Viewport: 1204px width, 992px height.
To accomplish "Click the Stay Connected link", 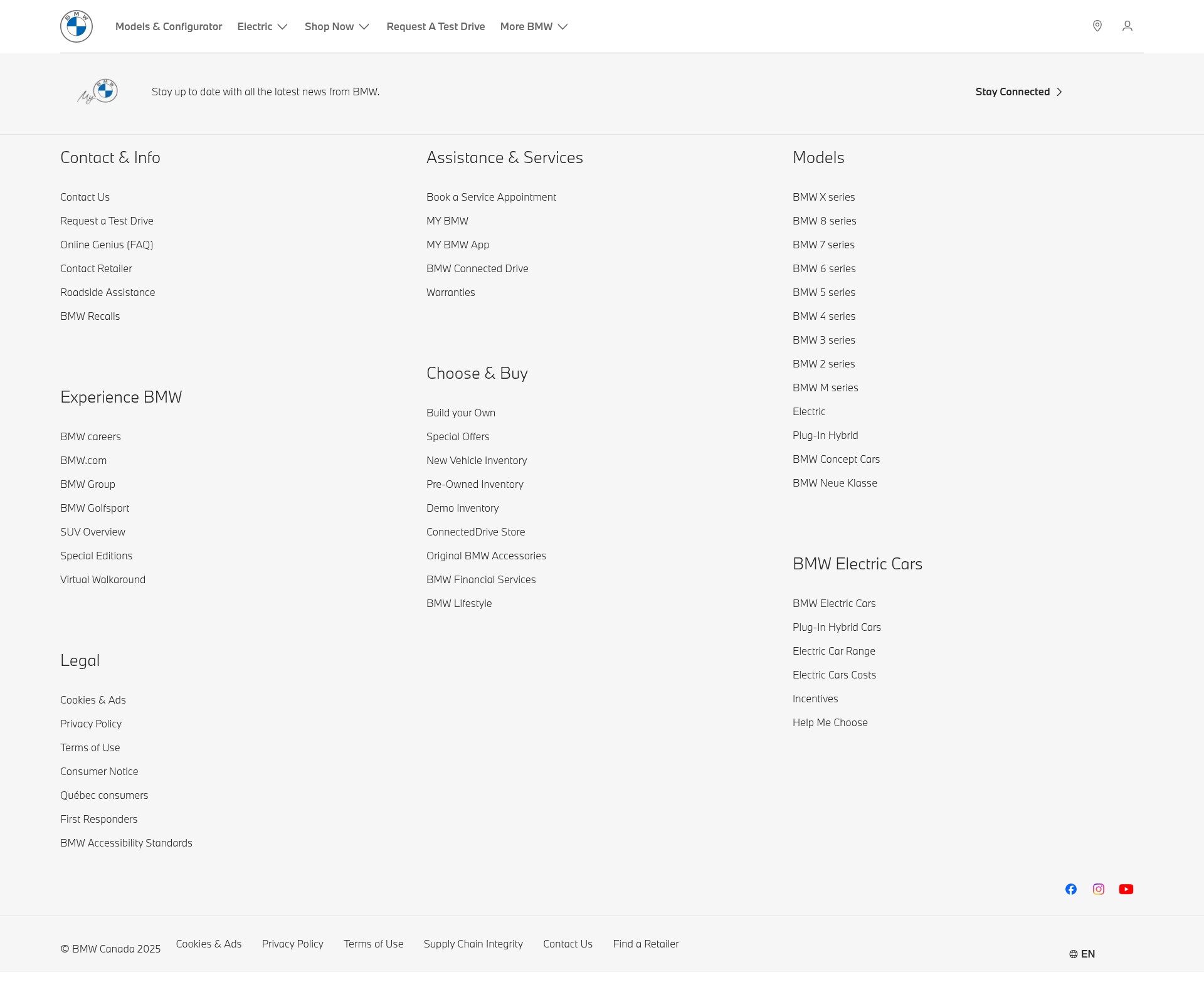I will tap(1019, 92).
